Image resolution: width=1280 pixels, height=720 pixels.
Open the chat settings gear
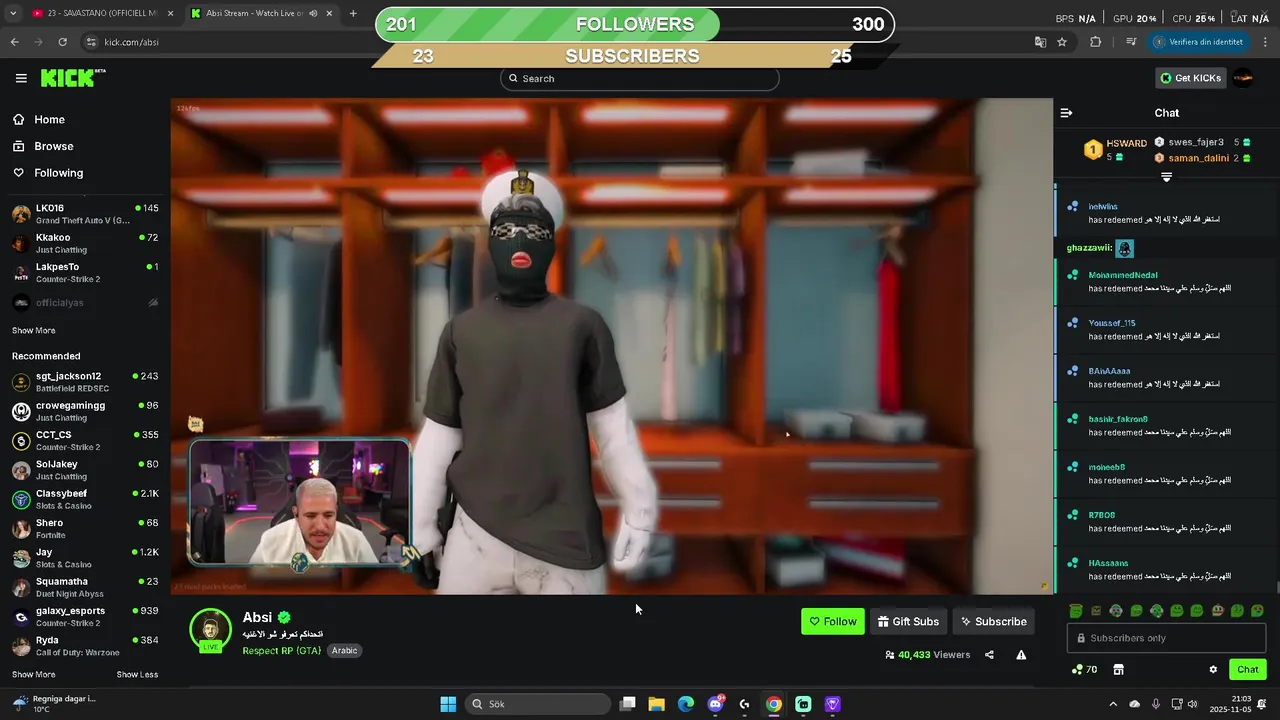(x=1213, y=670)
